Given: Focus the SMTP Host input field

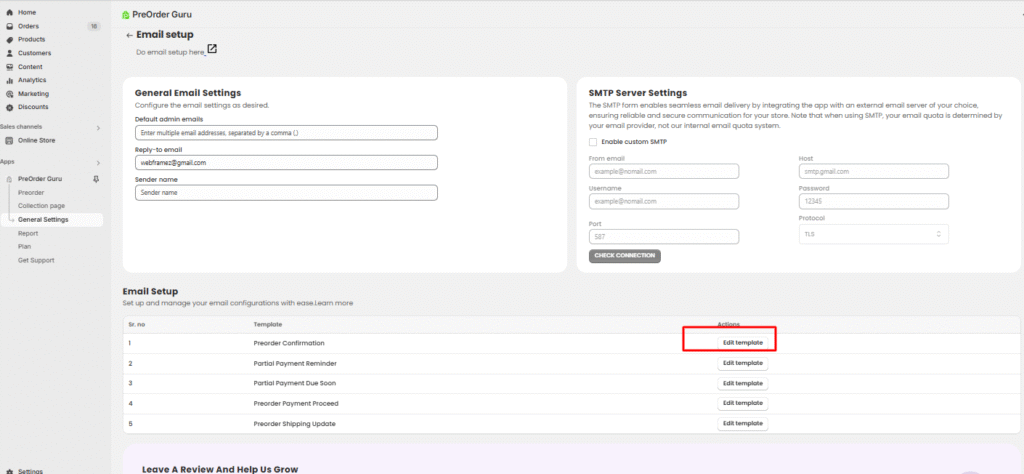Looking at the screenshot, I should tap(874, 171).
